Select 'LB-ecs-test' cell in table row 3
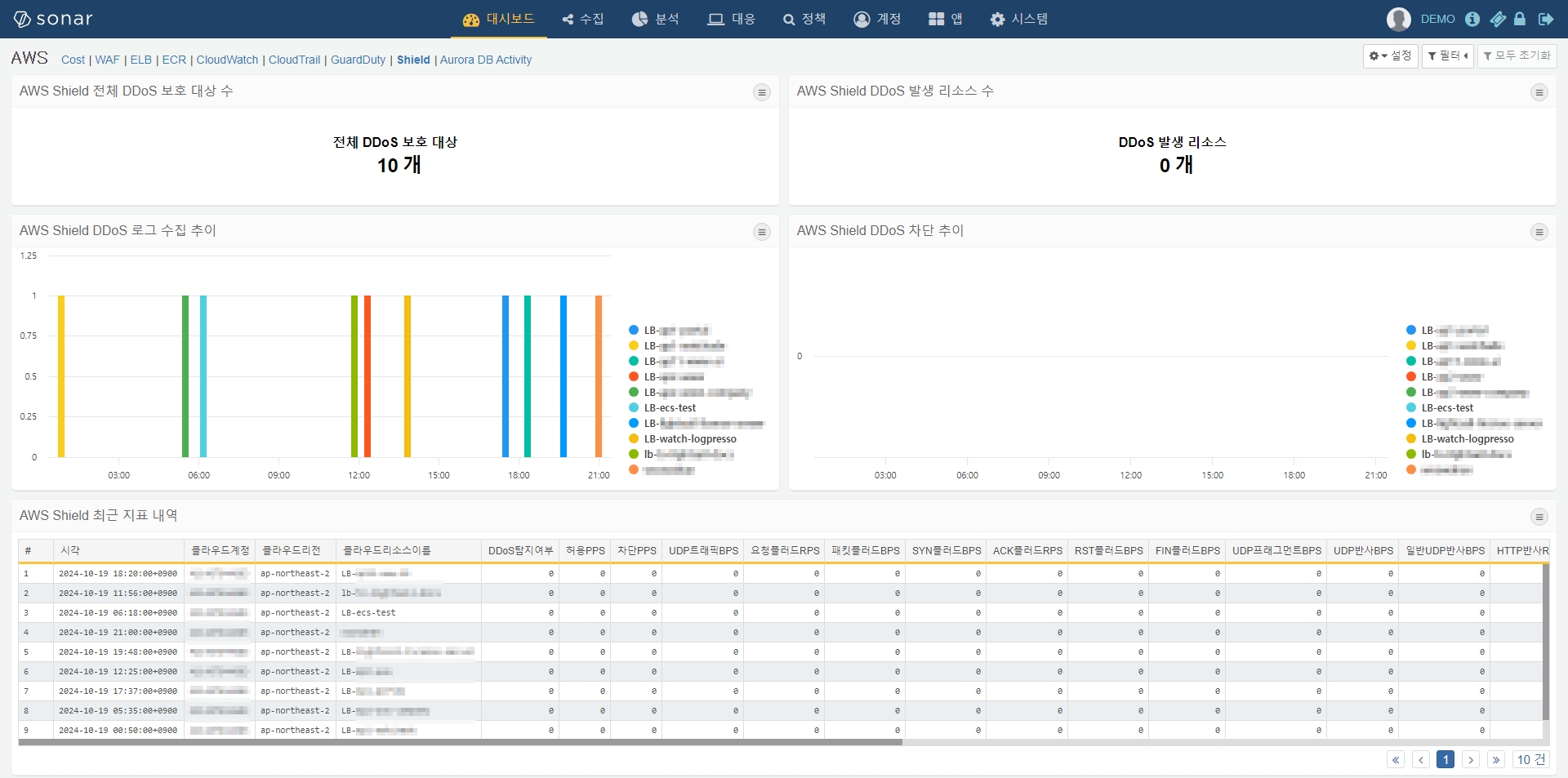 pyautogui.click(x=408, y=613)
